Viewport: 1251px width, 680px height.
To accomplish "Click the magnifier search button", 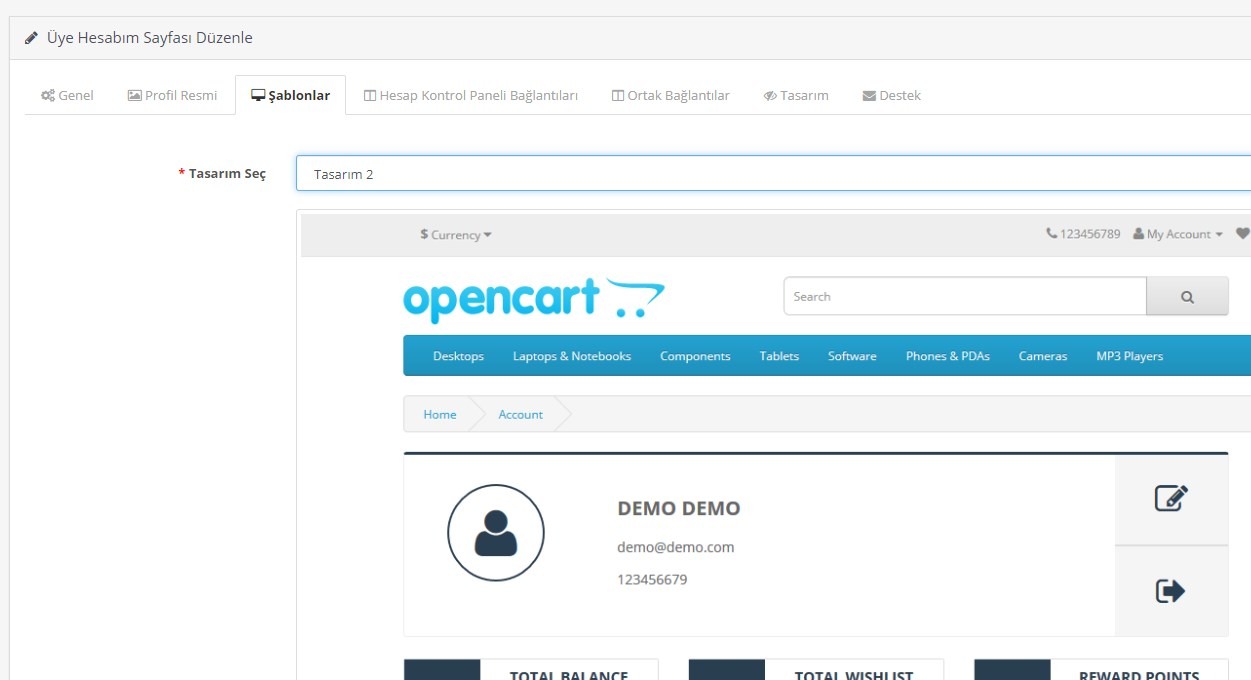I will coord(1187,297).
